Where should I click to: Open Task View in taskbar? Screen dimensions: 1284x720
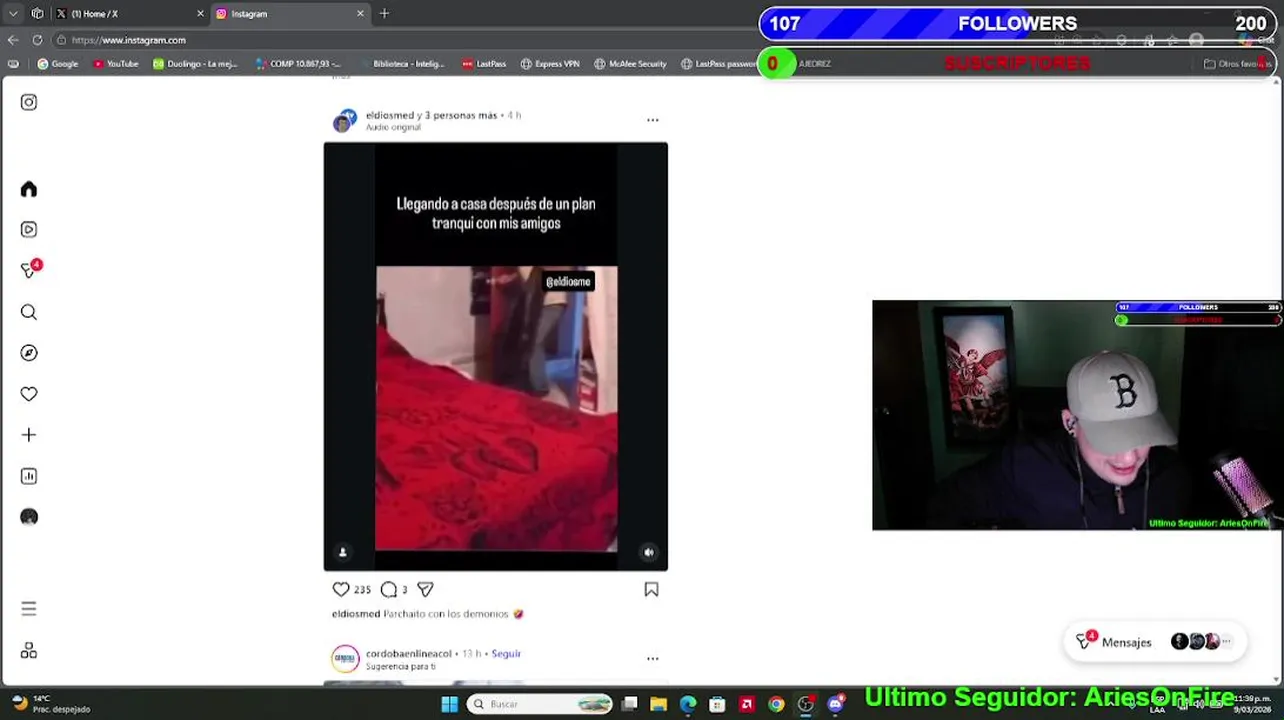[x=630, y=704]
